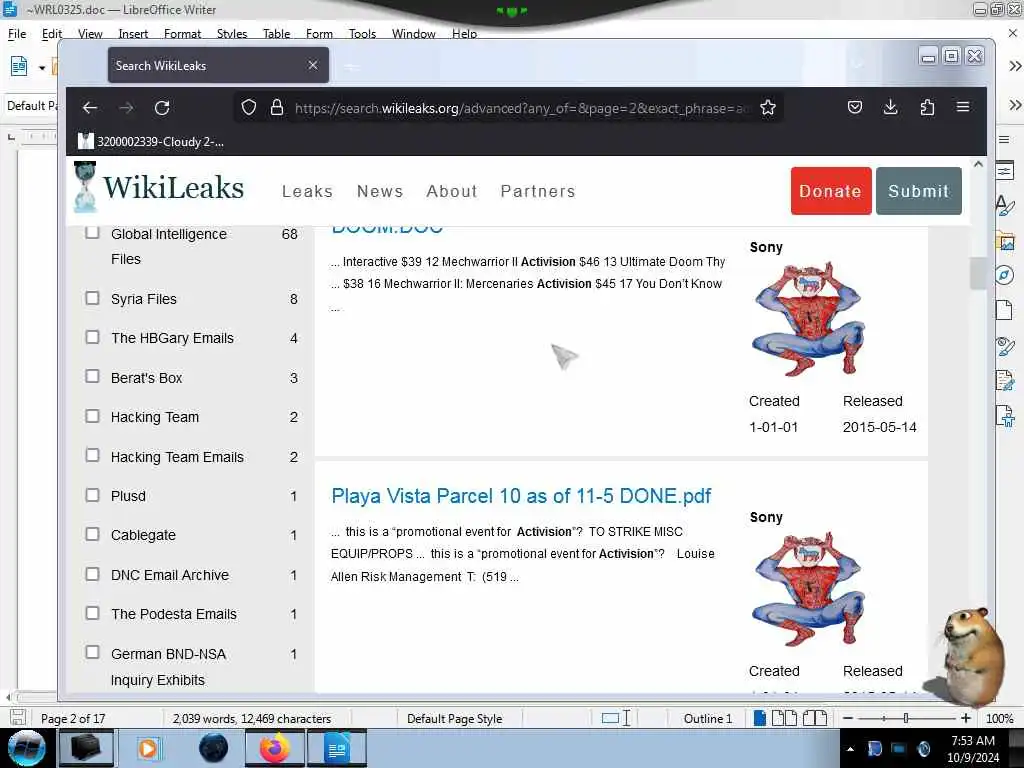
Task: Open Default Paragraph Style combo box
Action: (x=32, y=106)
